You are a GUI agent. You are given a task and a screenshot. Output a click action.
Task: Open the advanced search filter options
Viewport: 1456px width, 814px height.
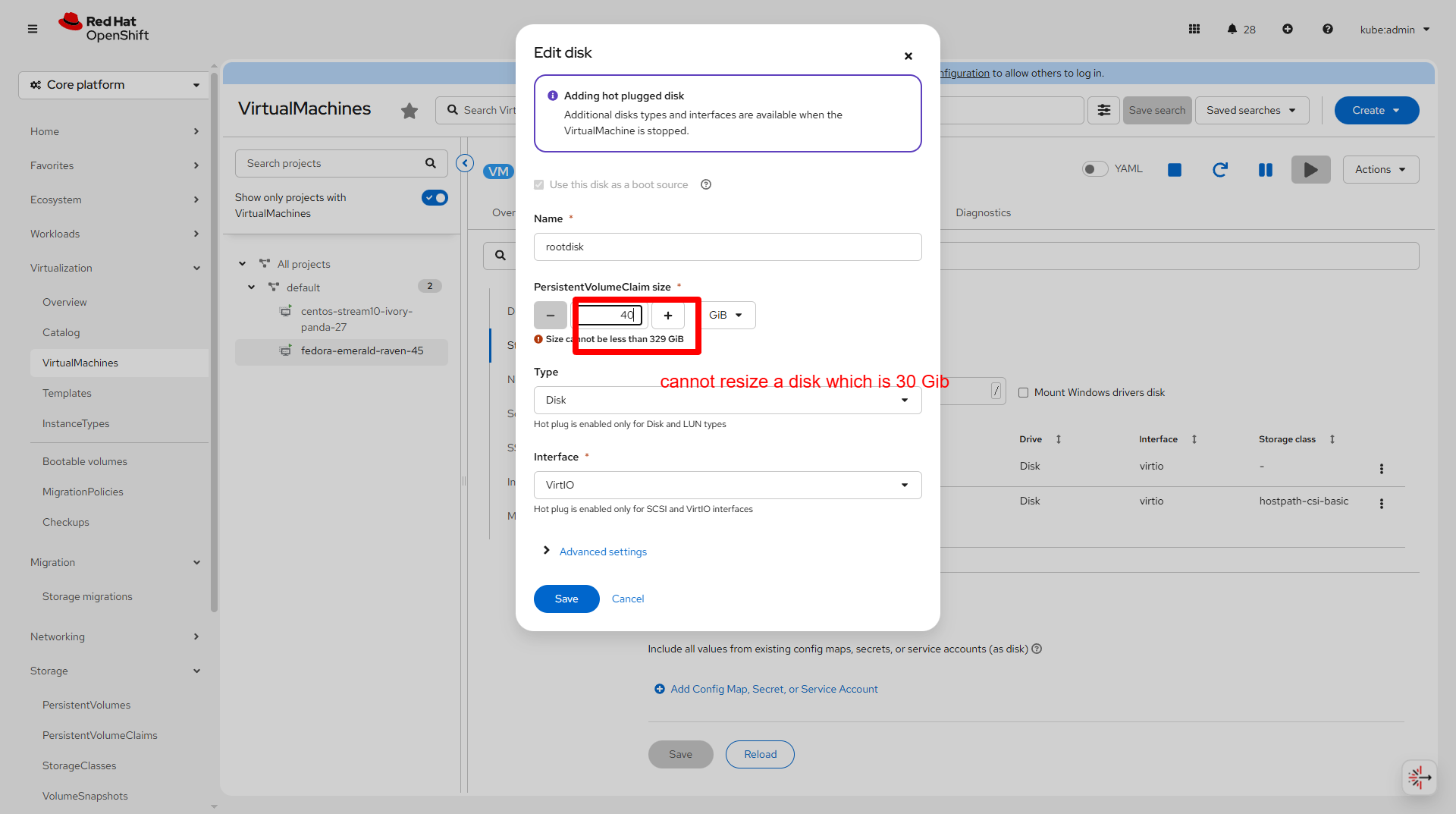click(1104, 110)
